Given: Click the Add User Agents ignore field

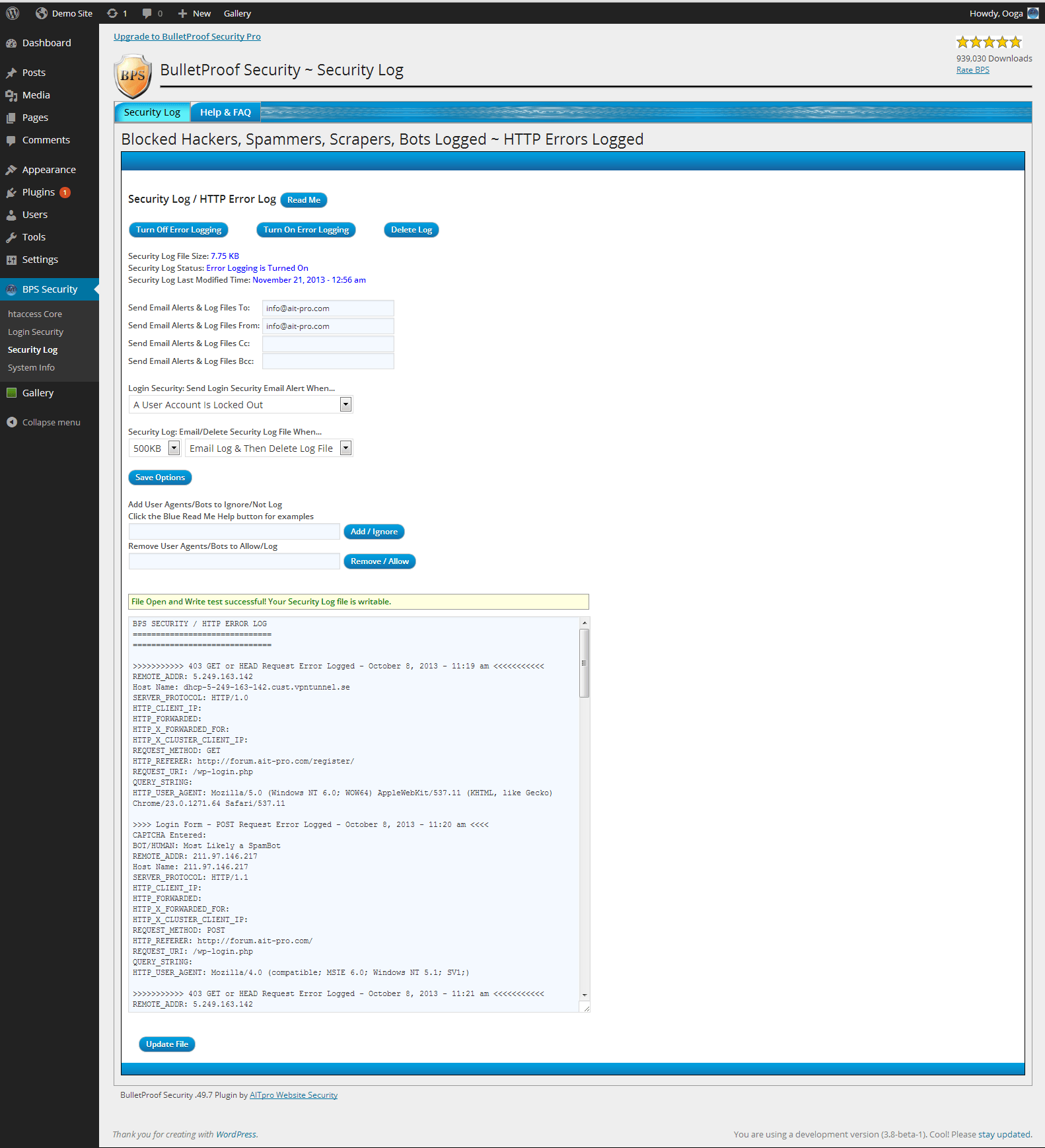Looking at the screenshot, I should click(x=234, y=532).
